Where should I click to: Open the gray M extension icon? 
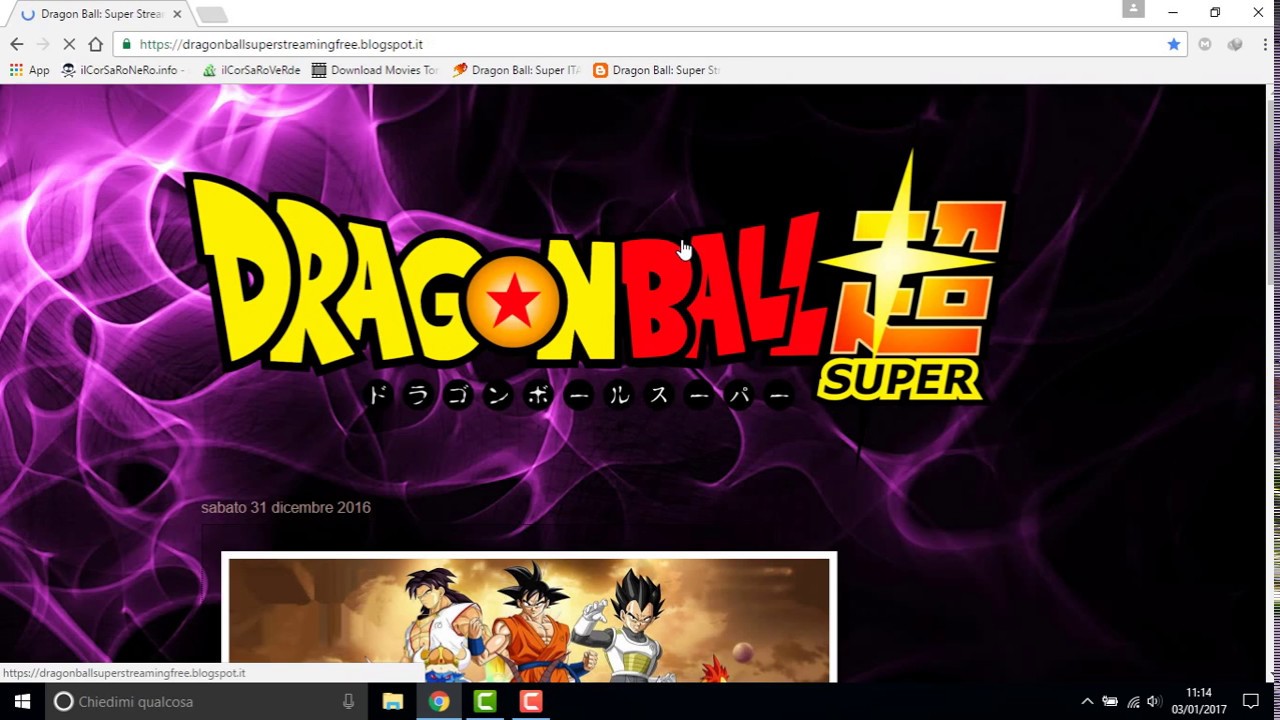(1205, 44)
